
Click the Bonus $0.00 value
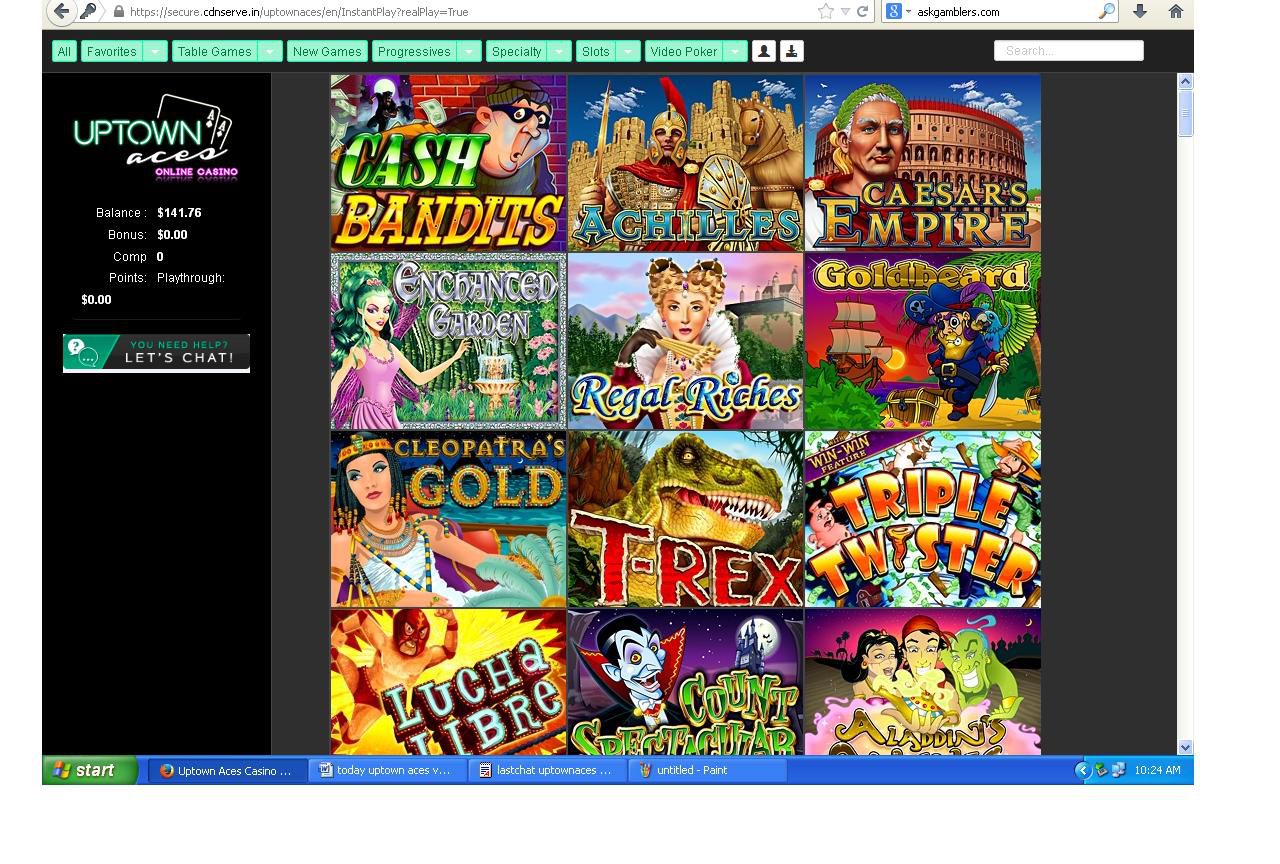[172, 235]
